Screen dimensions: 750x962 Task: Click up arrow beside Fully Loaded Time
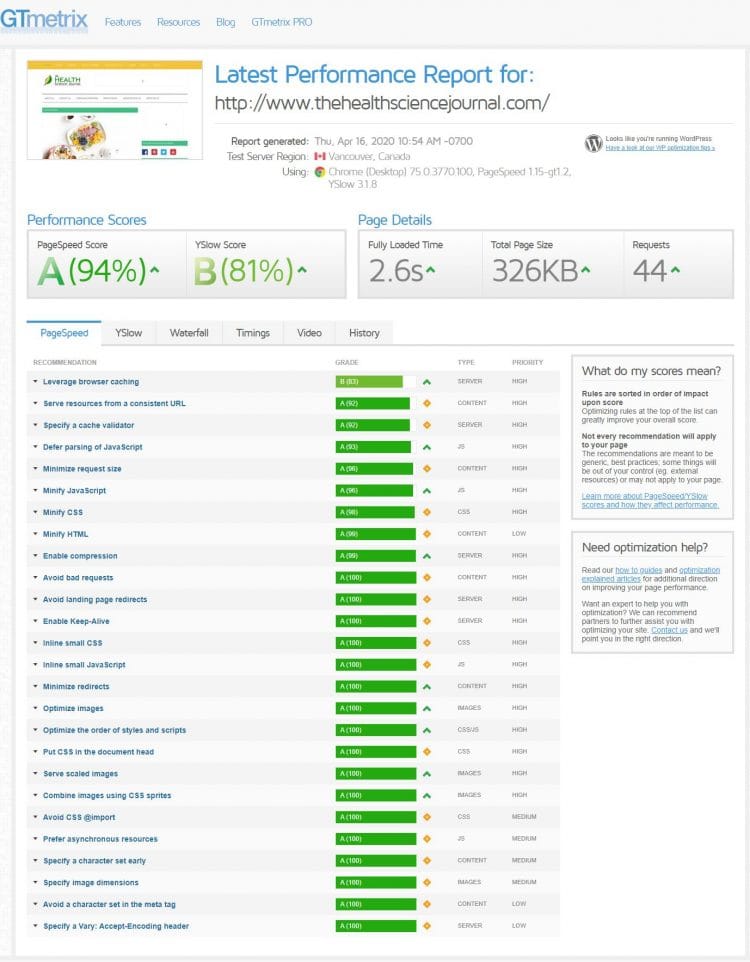pos(431,269)
